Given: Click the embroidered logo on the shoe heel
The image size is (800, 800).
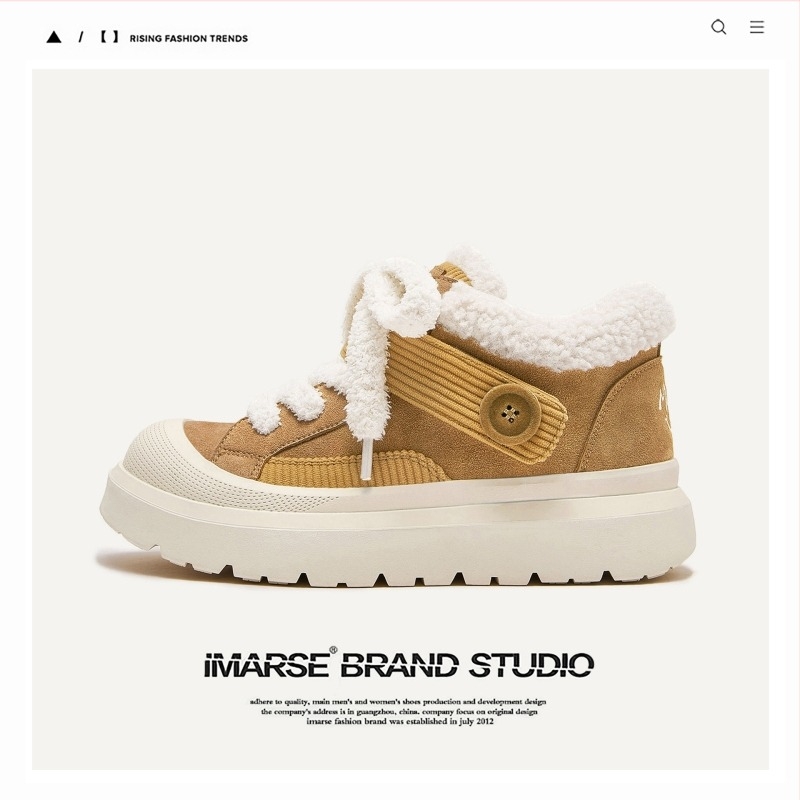Looking at the screenshot, I should click(x=664, y=401).
